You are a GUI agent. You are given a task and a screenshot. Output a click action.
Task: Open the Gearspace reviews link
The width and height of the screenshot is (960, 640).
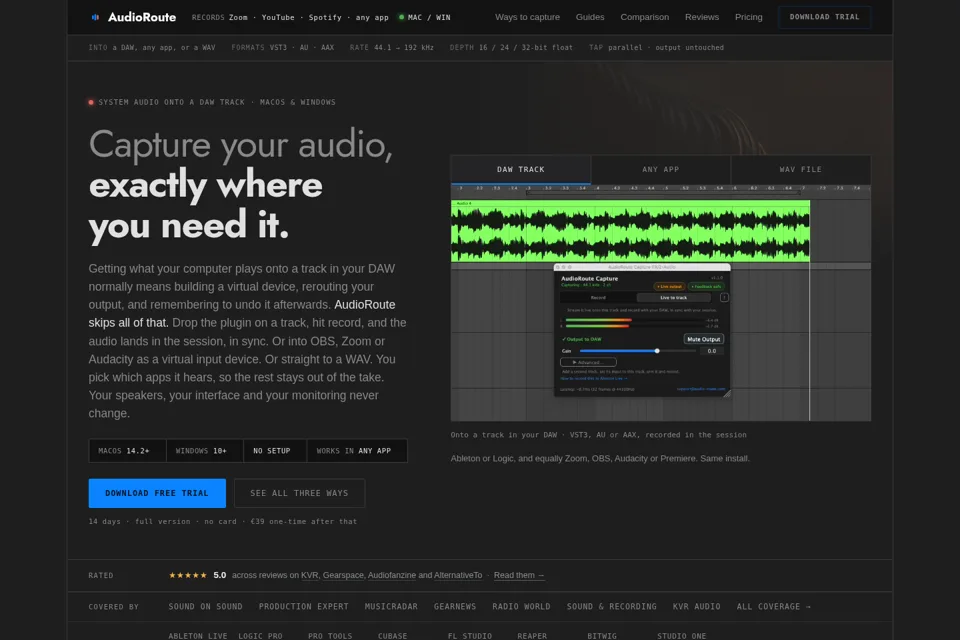pyautogui.click(x=343, y=575)
